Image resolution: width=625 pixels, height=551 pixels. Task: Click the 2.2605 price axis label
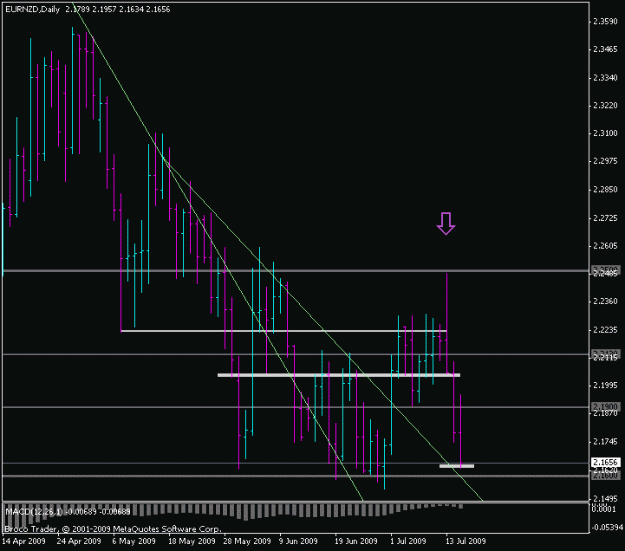point(605,246)
